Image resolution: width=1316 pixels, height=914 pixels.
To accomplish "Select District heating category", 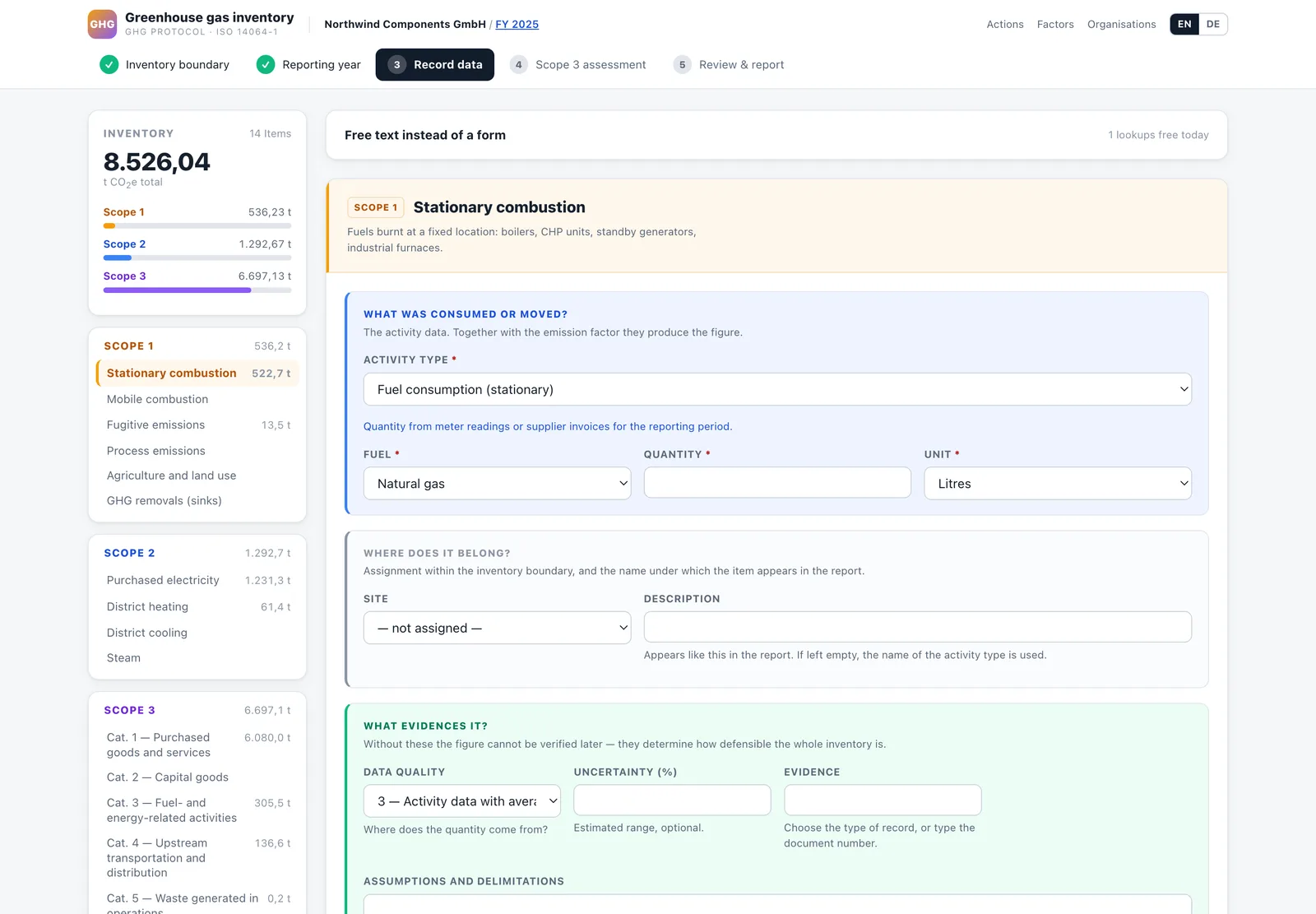I will (197, 606).
